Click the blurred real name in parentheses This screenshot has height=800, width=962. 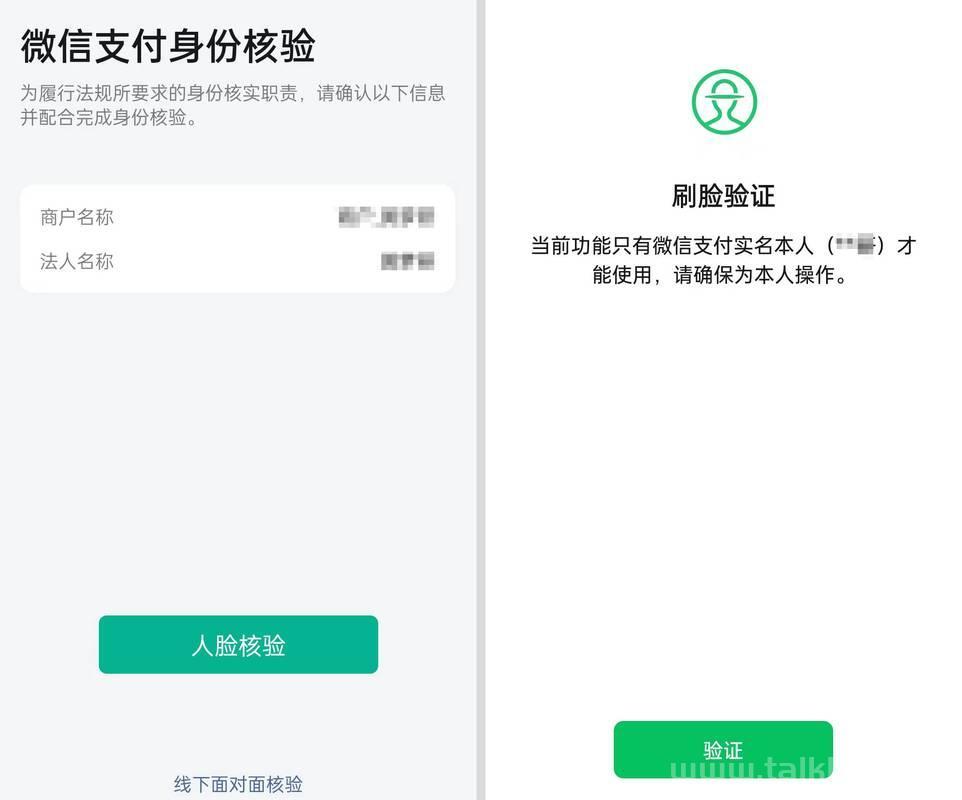point(855,245)
